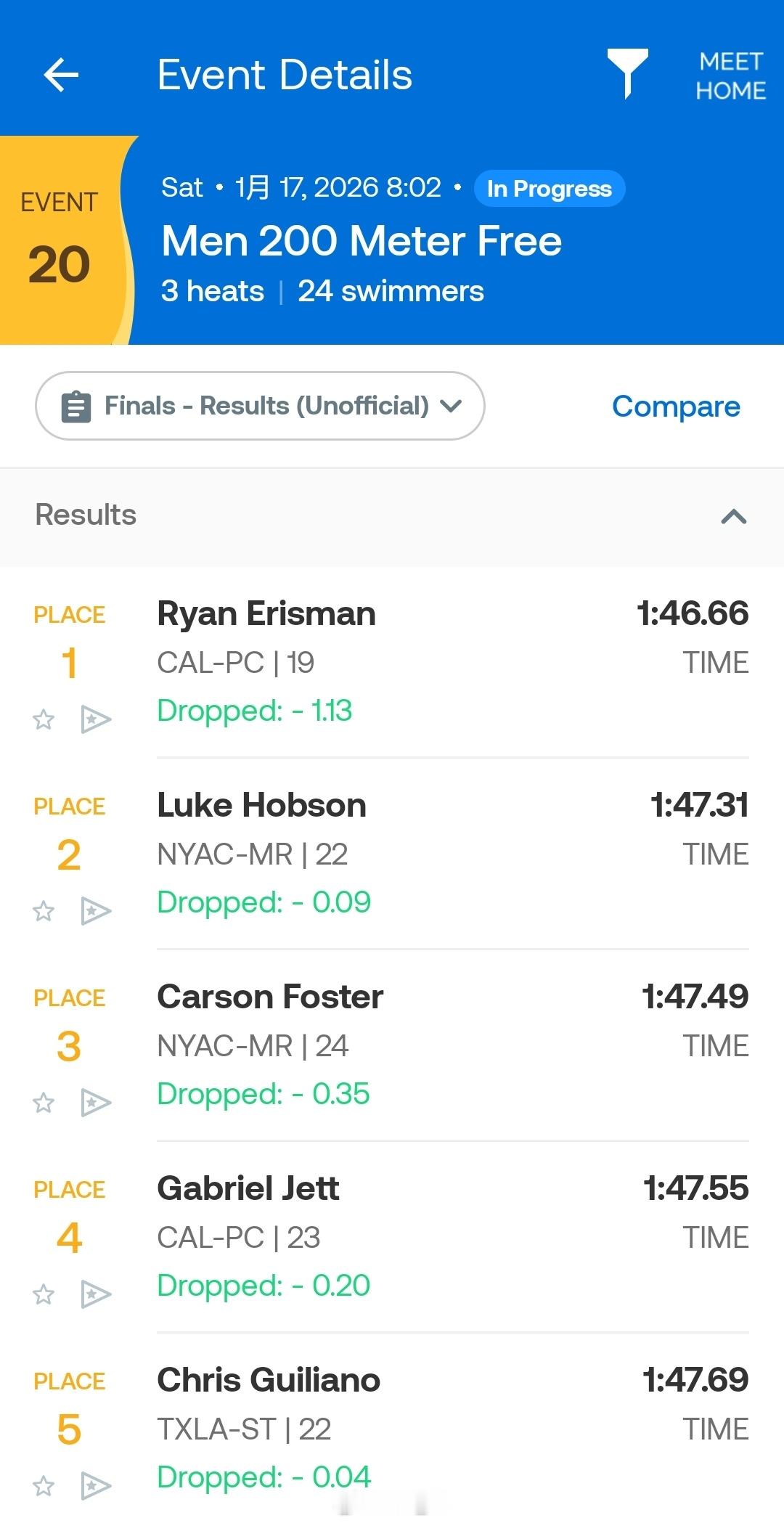Tap the flag icon under Gabriel Jett's place
Screen dimensions: 784x1523
(x=95, y=1294)
